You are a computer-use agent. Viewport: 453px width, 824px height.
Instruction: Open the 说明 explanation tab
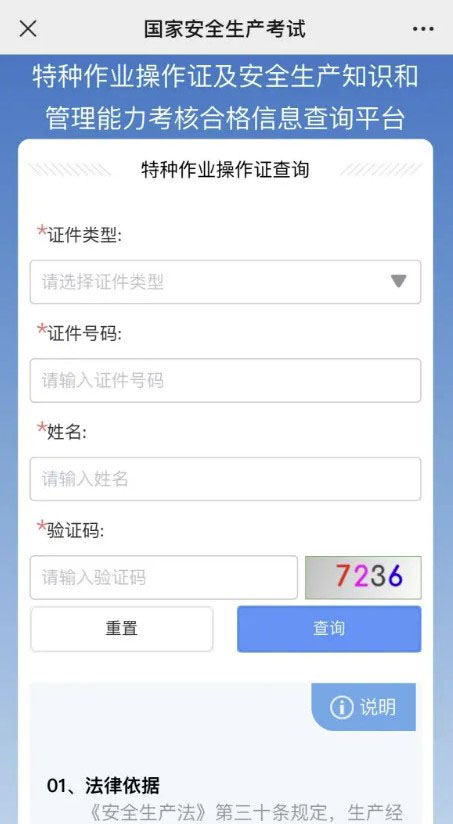(364, 707)
